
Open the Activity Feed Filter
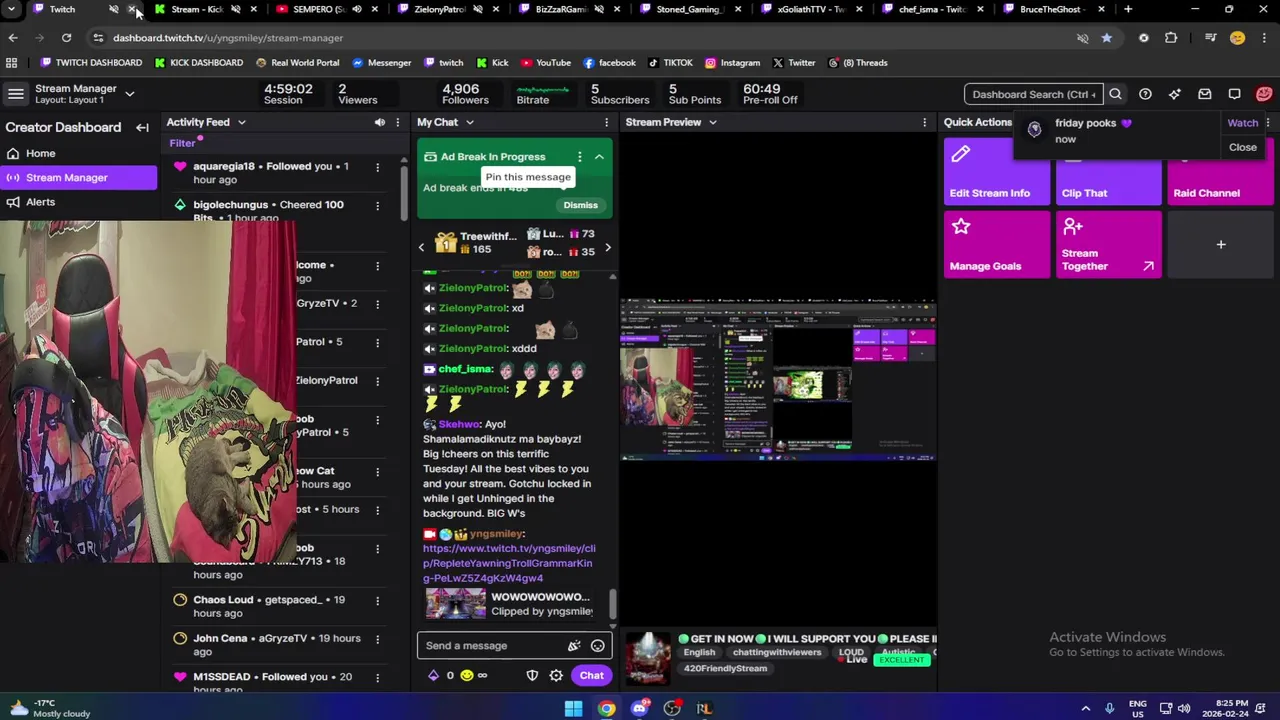[x=182, y=143]
